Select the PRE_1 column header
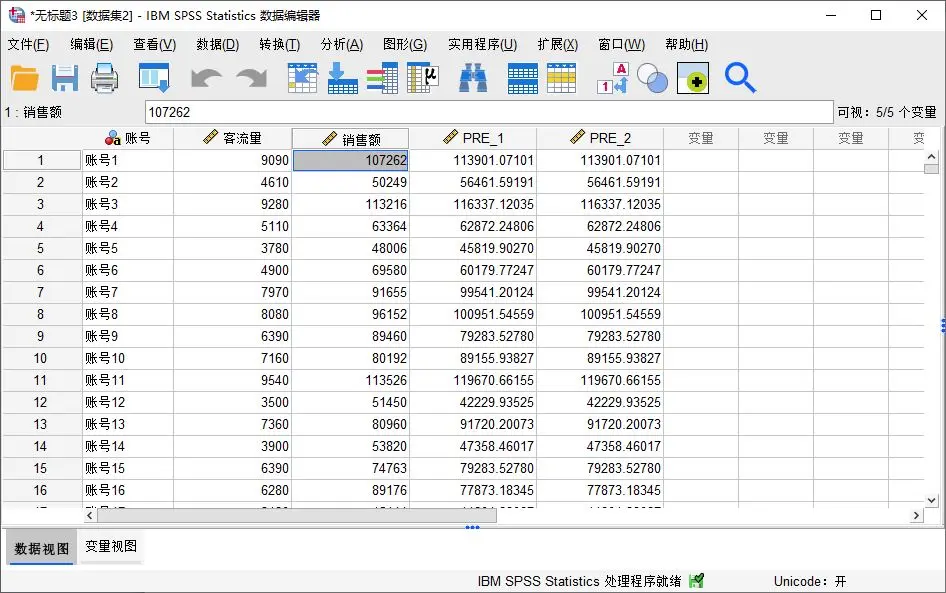 tap(473, 138)
